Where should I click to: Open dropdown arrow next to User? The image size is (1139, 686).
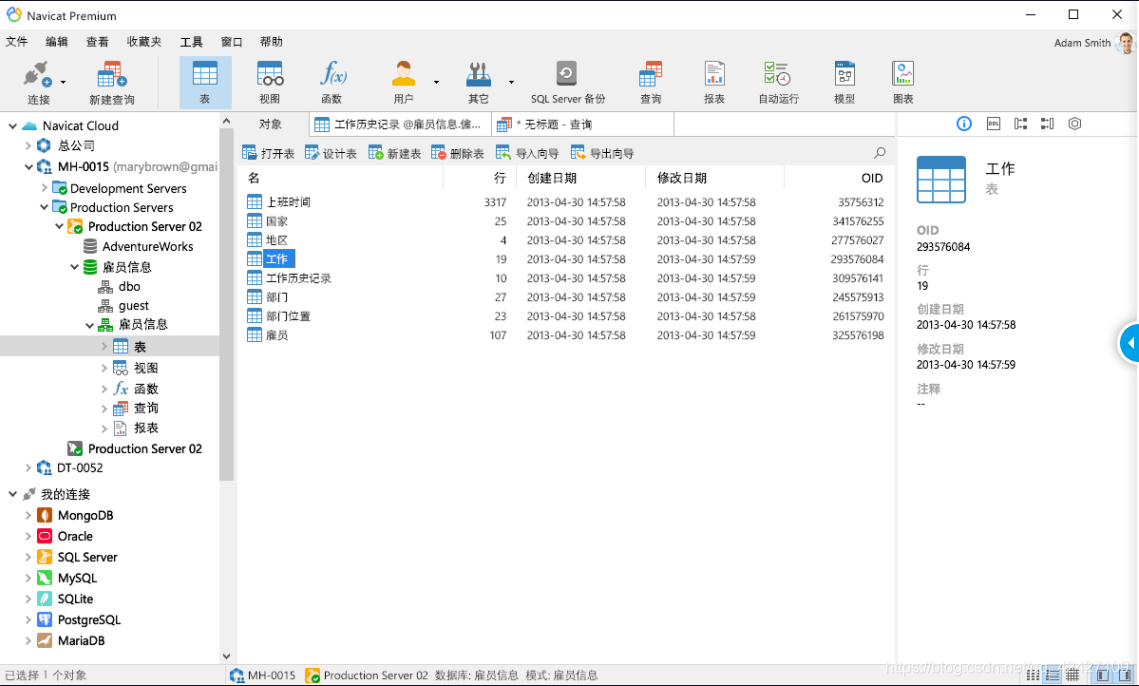pos(436,82)
